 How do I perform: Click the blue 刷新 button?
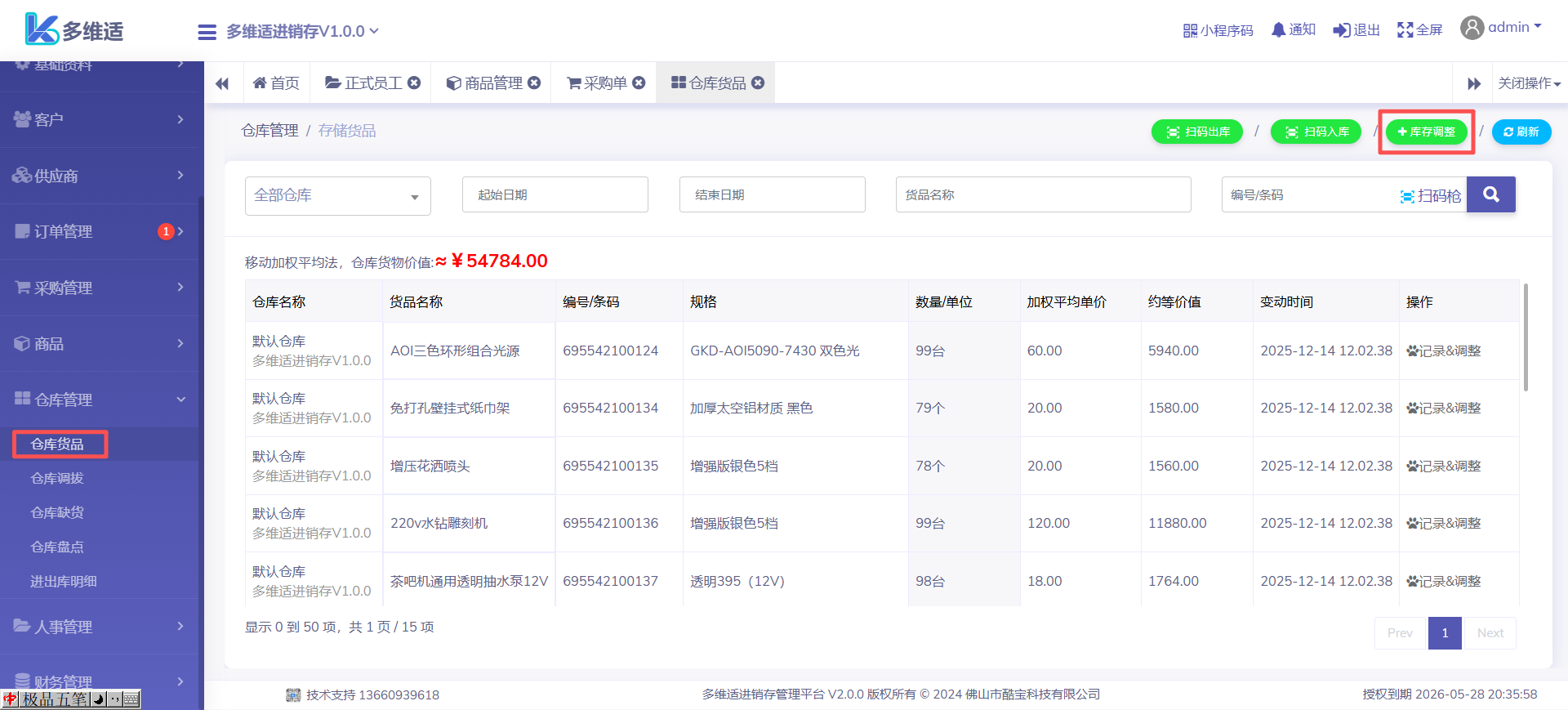click(1521, 132)
